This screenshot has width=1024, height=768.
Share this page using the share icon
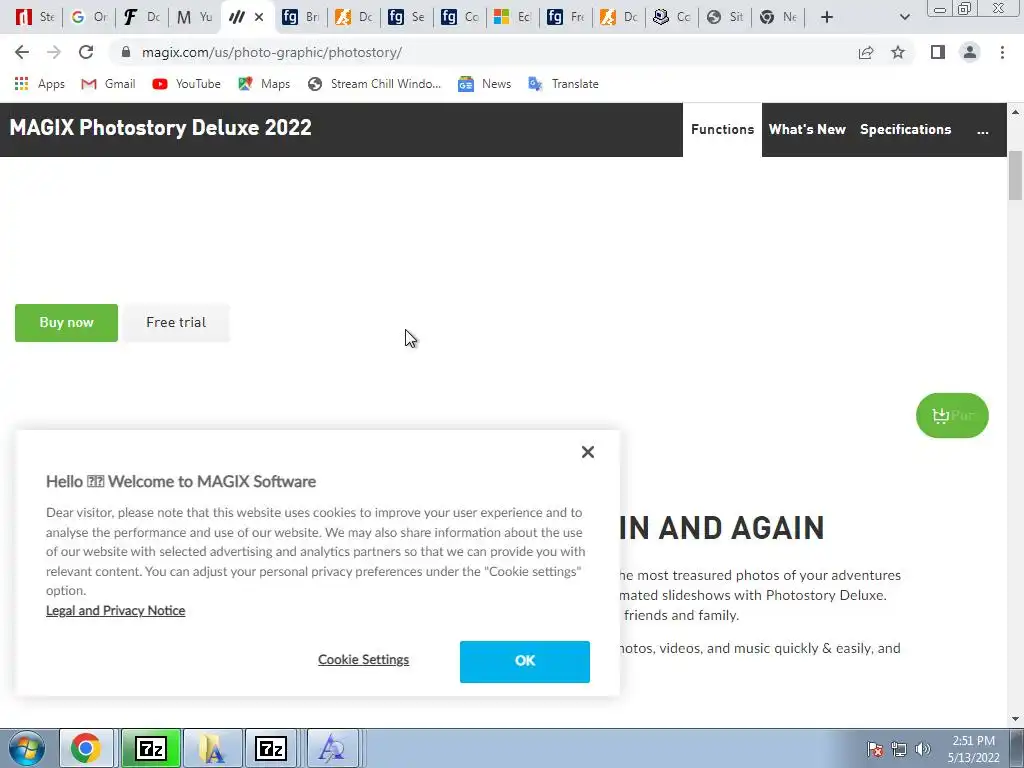(x=866, y=52)
